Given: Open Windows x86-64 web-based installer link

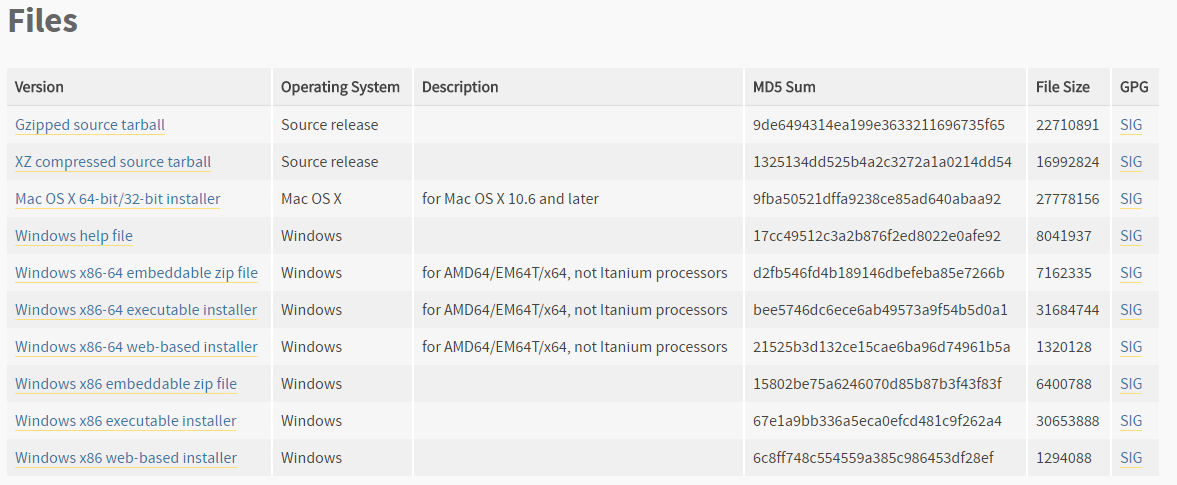Looking at the screenshot, I should pyautogui.click(x=137, y=347).
